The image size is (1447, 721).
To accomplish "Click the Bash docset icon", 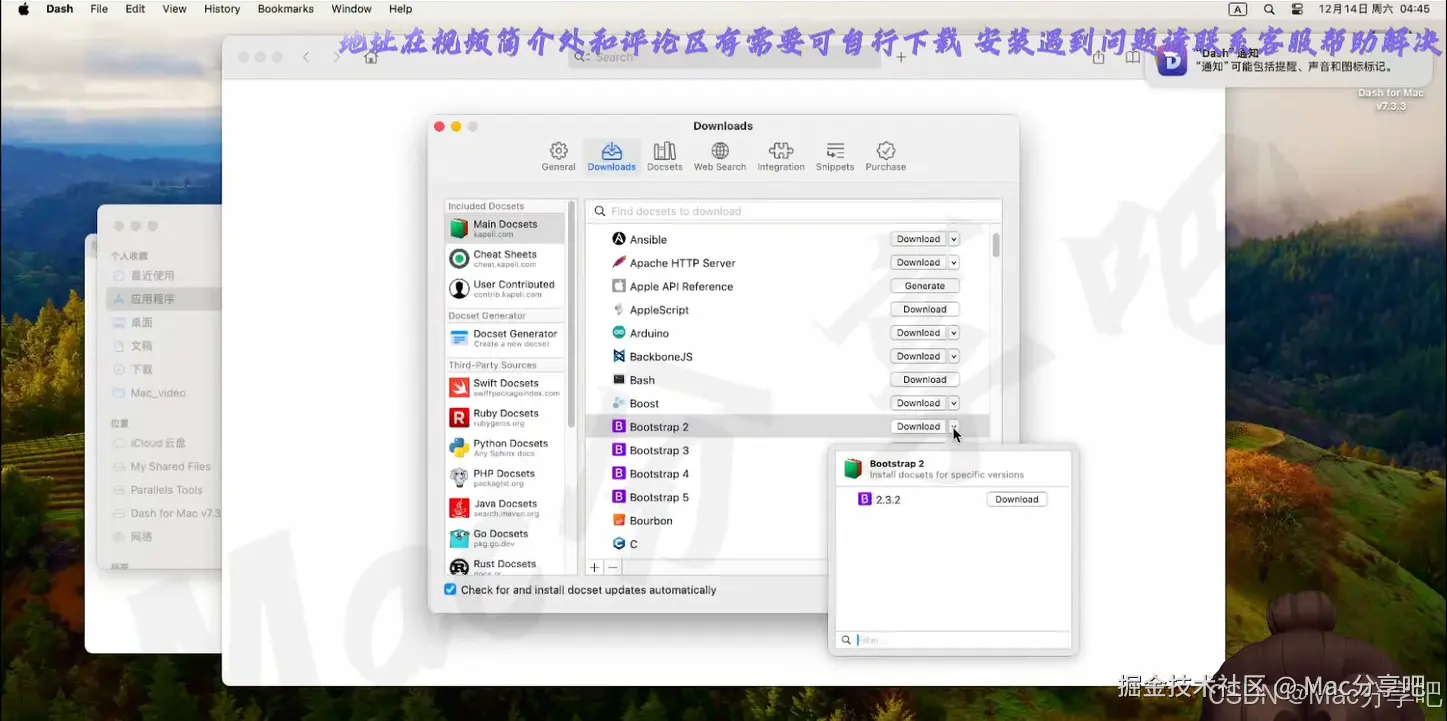I will [x=619, y=380].
